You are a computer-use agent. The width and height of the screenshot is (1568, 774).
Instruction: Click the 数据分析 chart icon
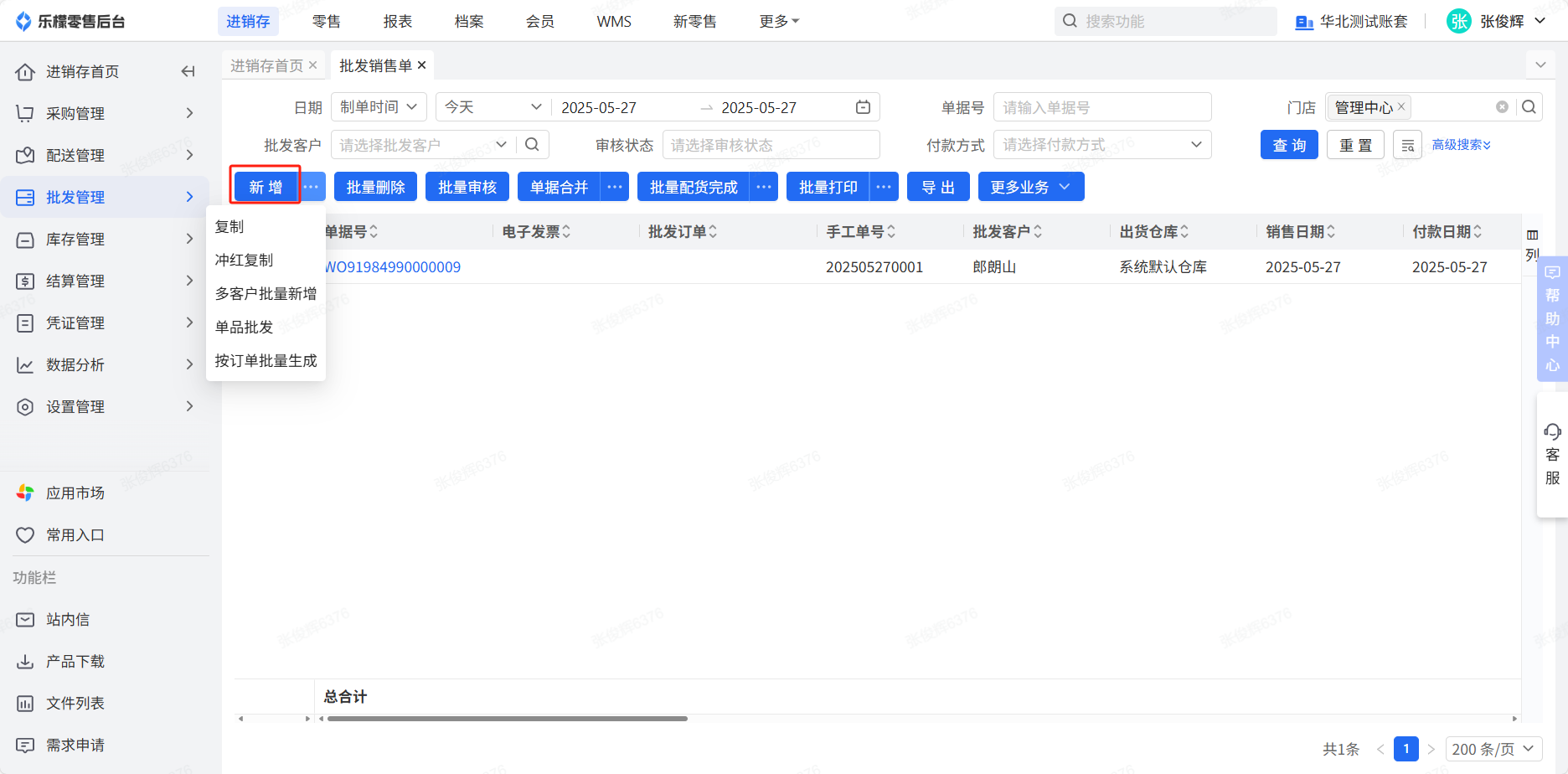tap(25, 365)
